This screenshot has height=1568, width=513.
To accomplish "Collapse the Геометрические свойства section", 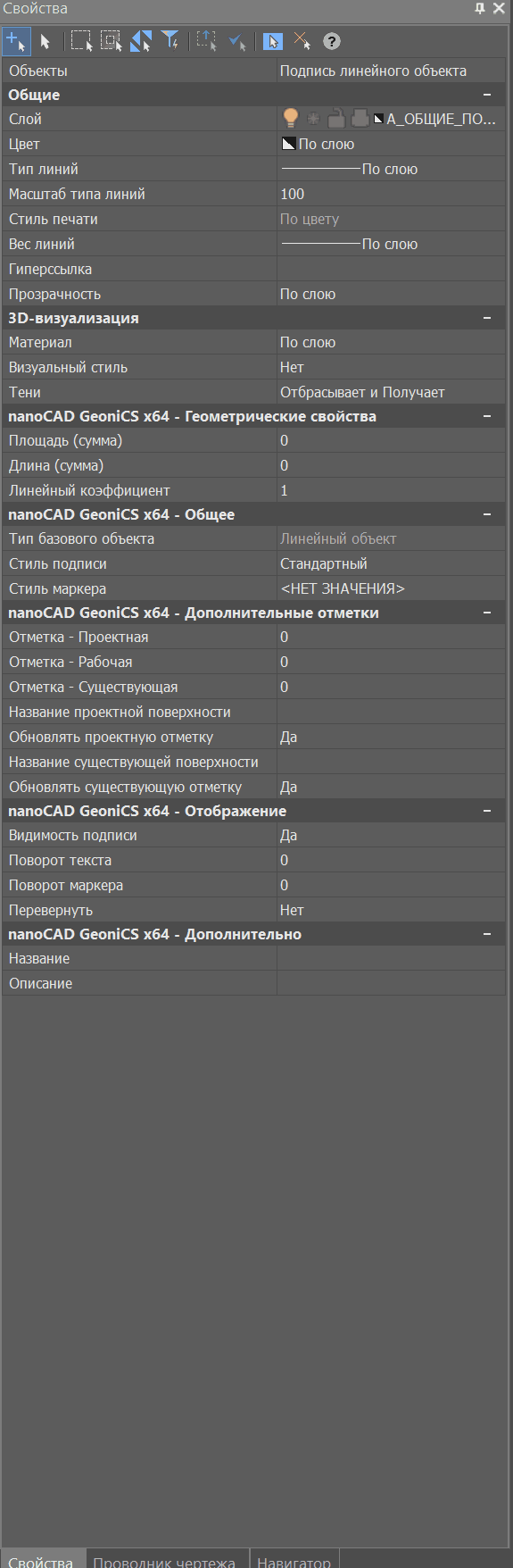I will [x=487, y=416].
